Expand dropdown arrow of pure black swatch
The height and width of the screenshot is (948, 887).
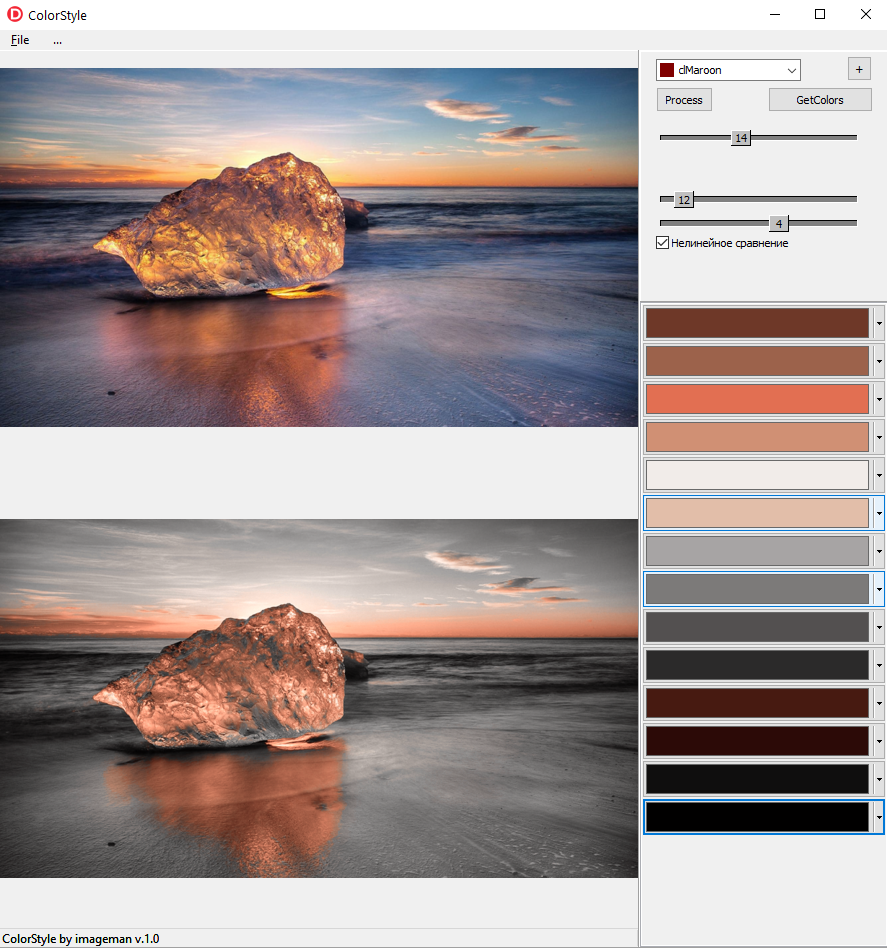[x=879, y=817]
